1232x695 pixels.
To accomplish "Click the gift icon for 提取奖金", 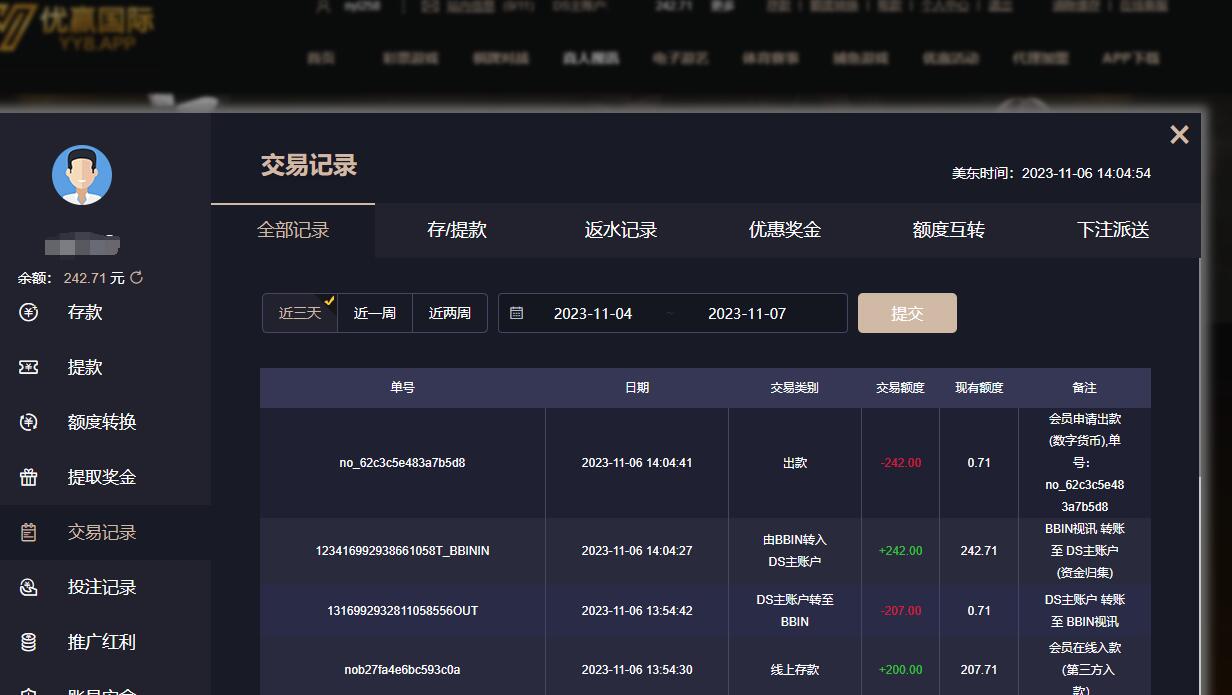I will [29, 477].
